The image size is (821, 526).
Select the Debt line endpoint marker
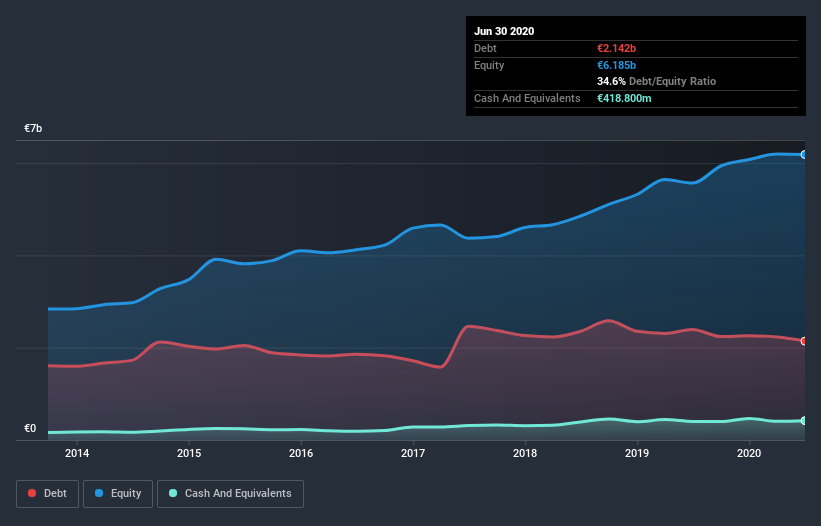(x=804, y=341)
